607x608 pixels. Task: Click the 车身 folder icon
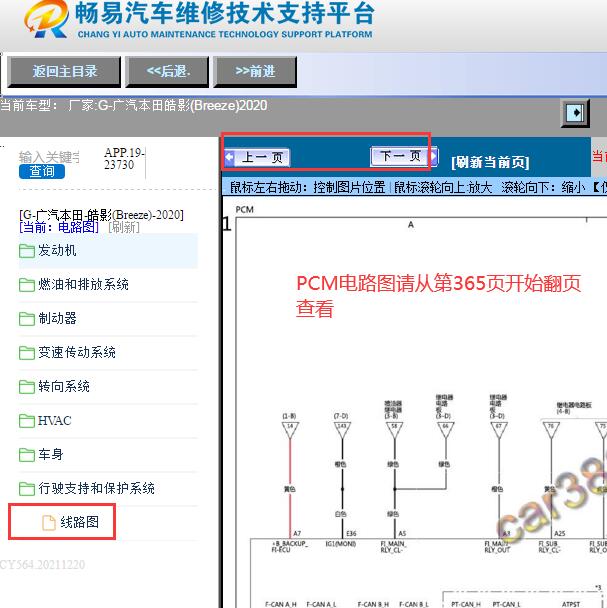(x=27, y=454)
